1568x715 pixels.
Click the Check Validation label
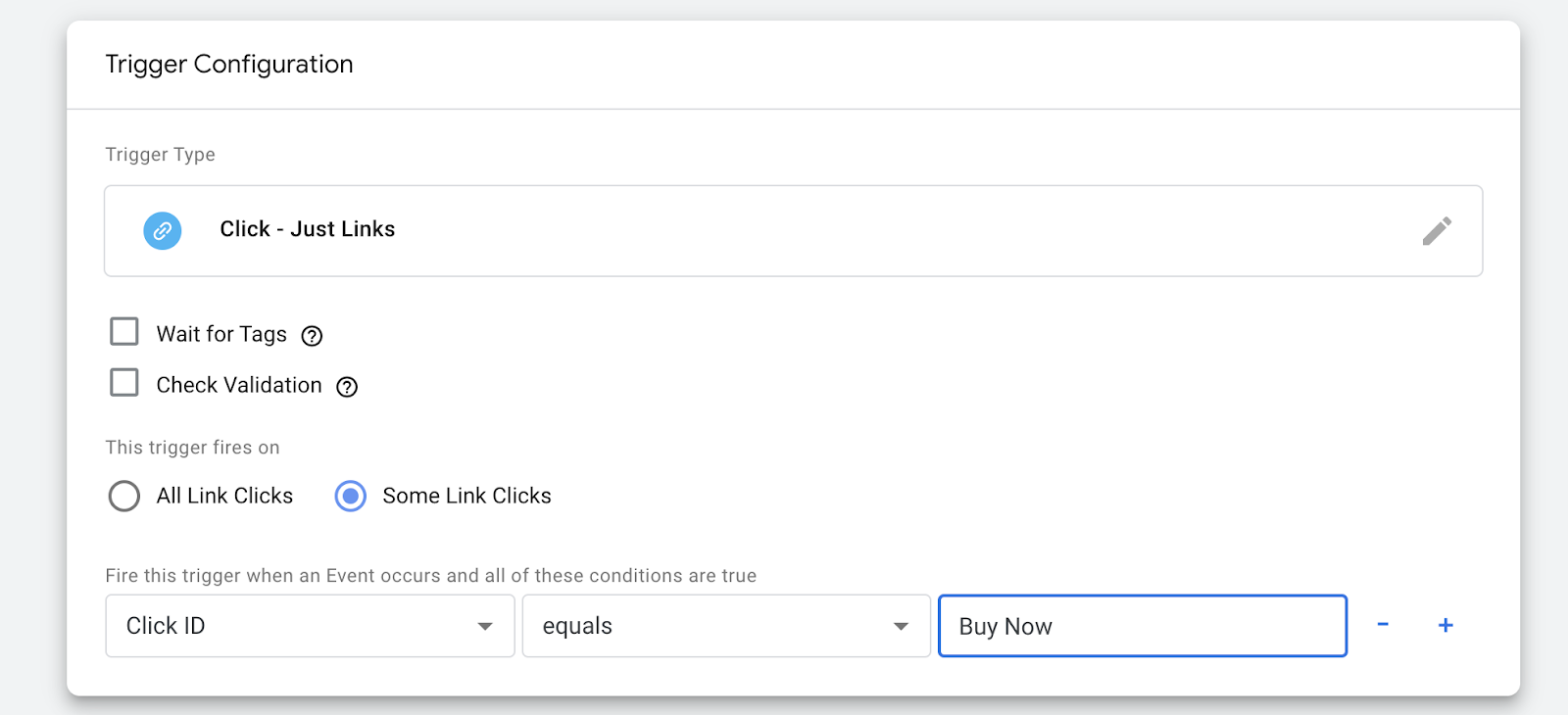click(239, 385)
